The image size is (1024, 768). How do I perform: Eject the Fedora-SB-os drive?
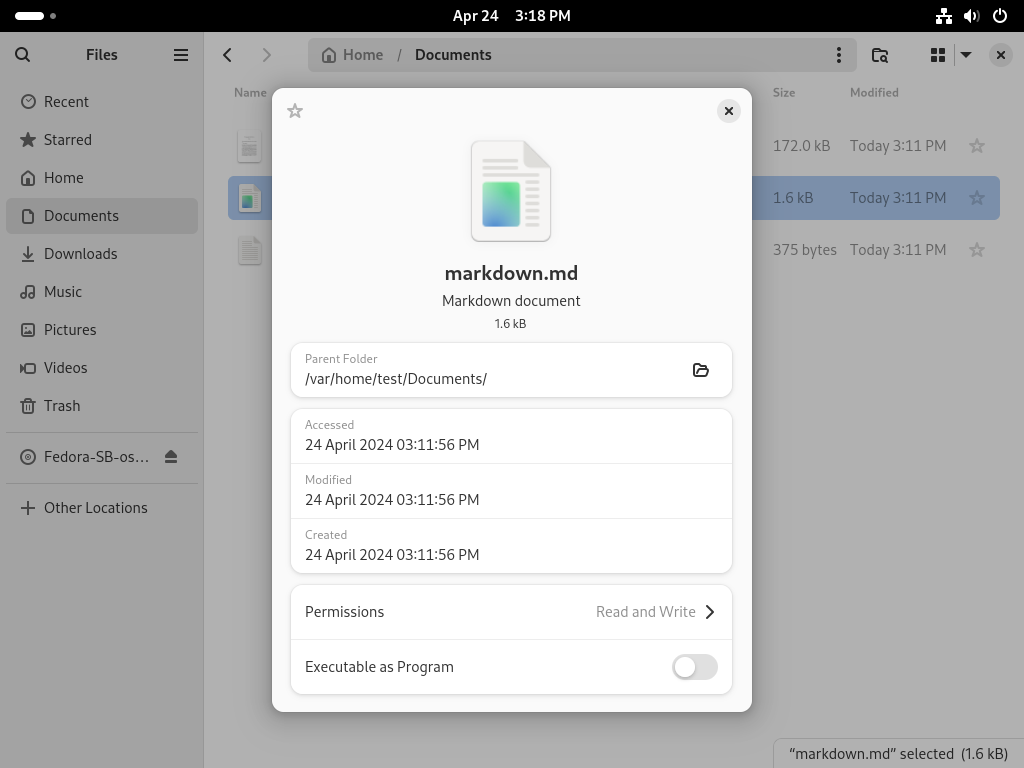click(171, 456)
